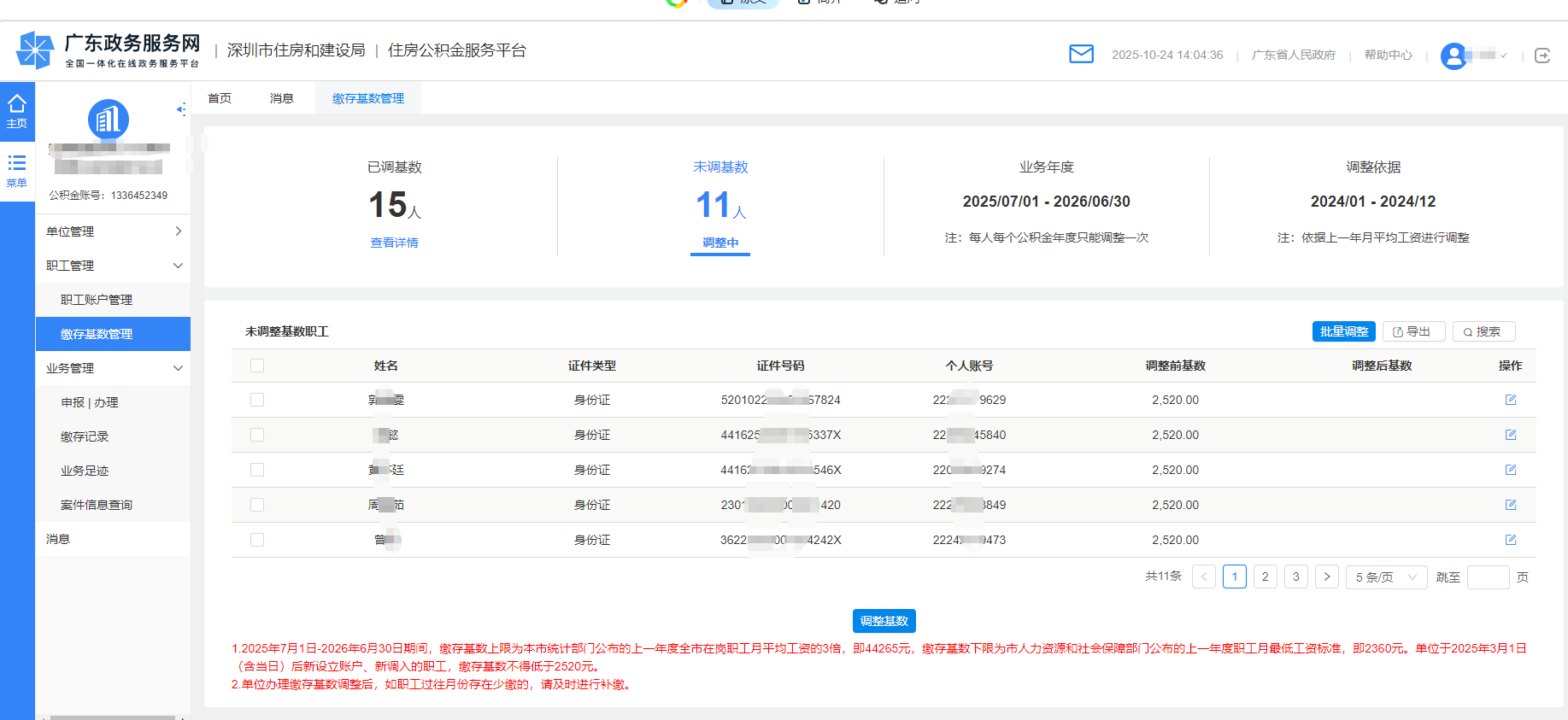Screen dimensions: 1568x720
Task: Toggle the select-all checkbox in the table header
Action: coord(257,366)
